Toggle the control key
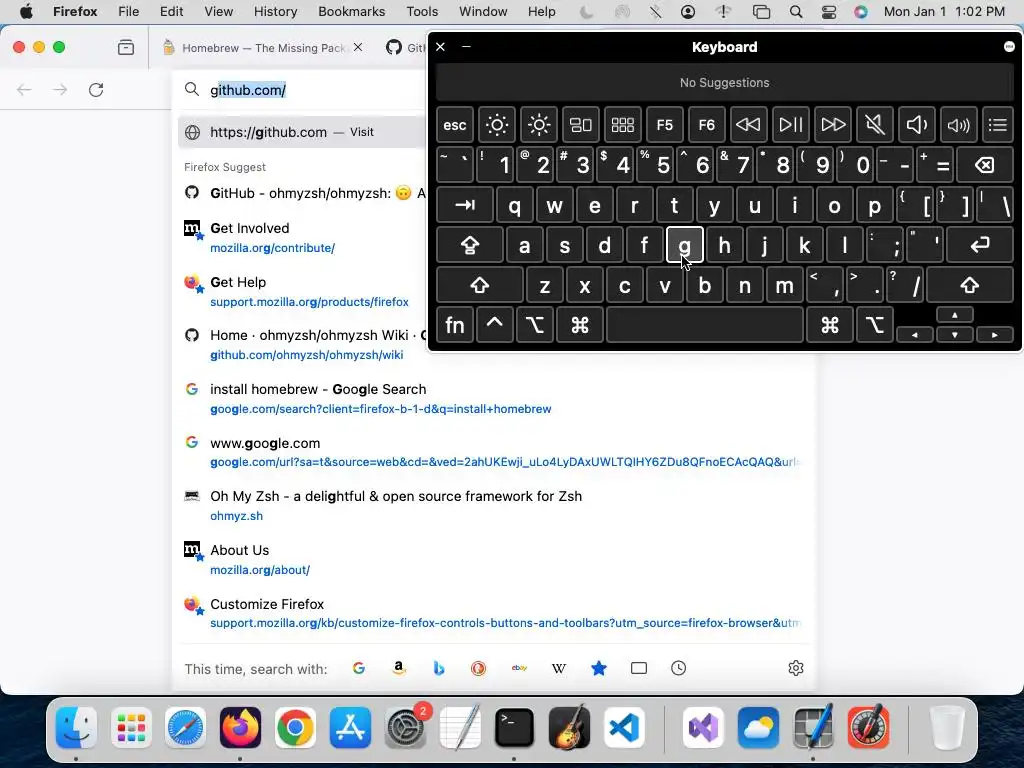The width and height of the screenshot is (1024, 768). point(494,325)
